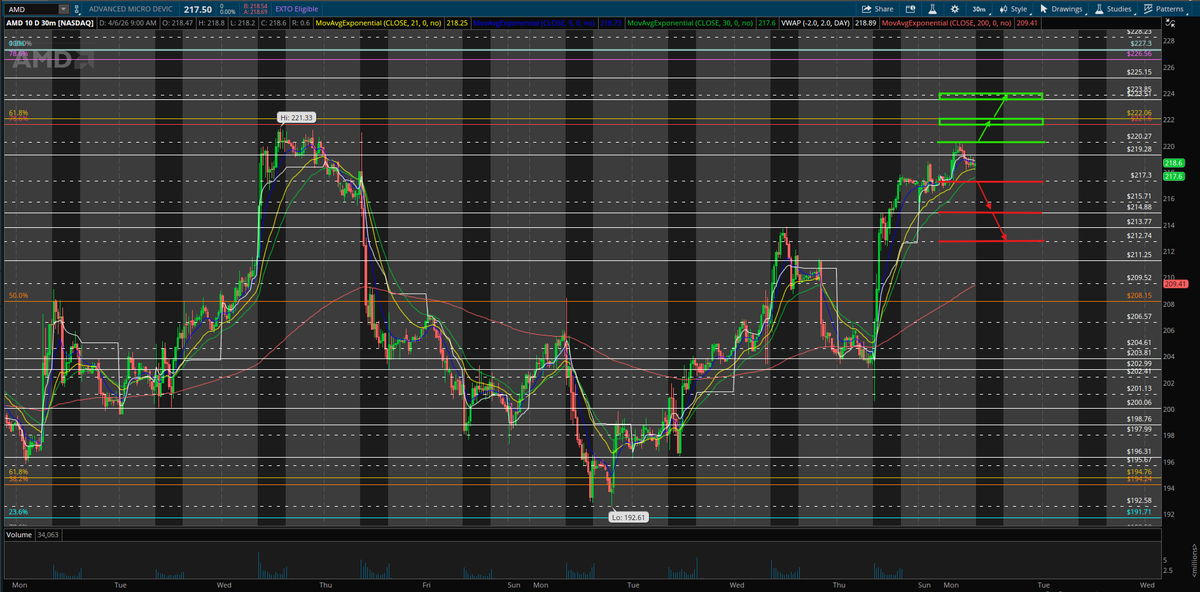This screenshot has width=1200, height=592.
Task: Open chart settings gear icon
Action: 954,9
